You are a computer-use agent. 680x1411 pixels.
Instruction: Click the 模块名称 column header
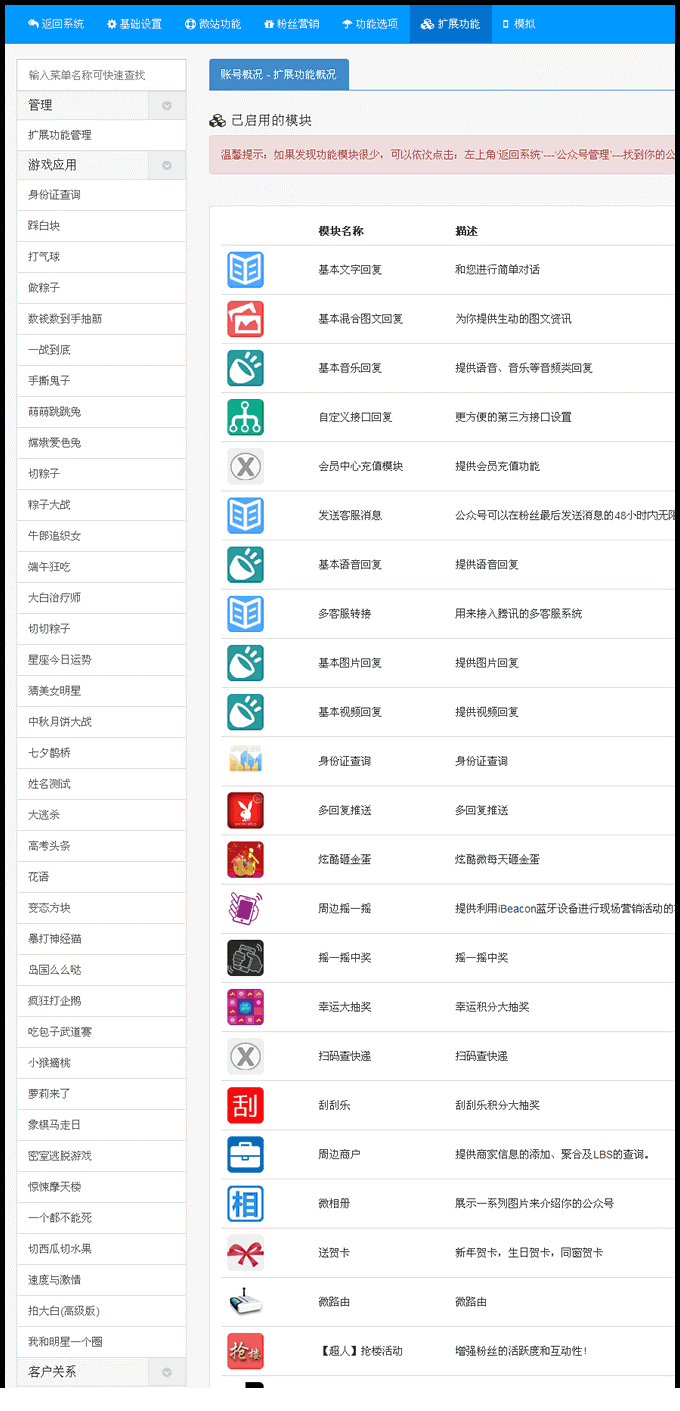(341, 231)
